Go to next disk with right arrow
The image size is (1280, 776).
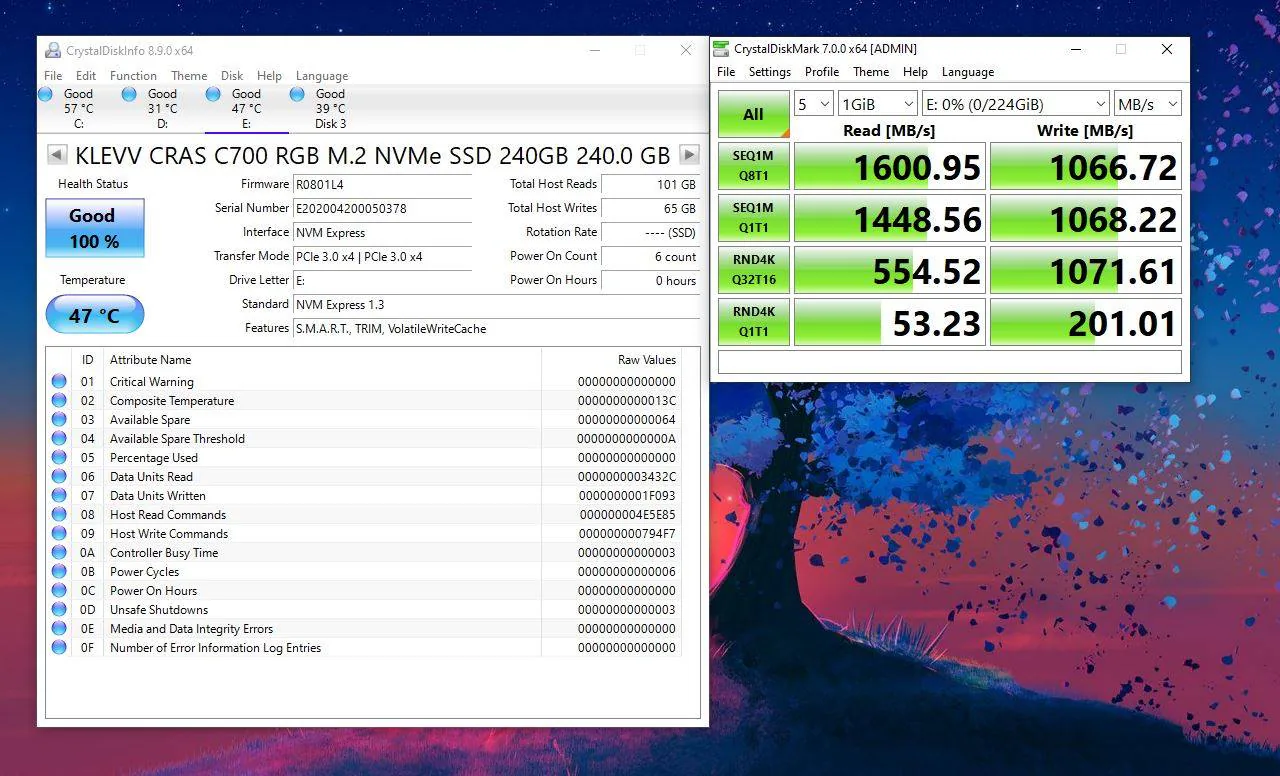coord(689,155)
